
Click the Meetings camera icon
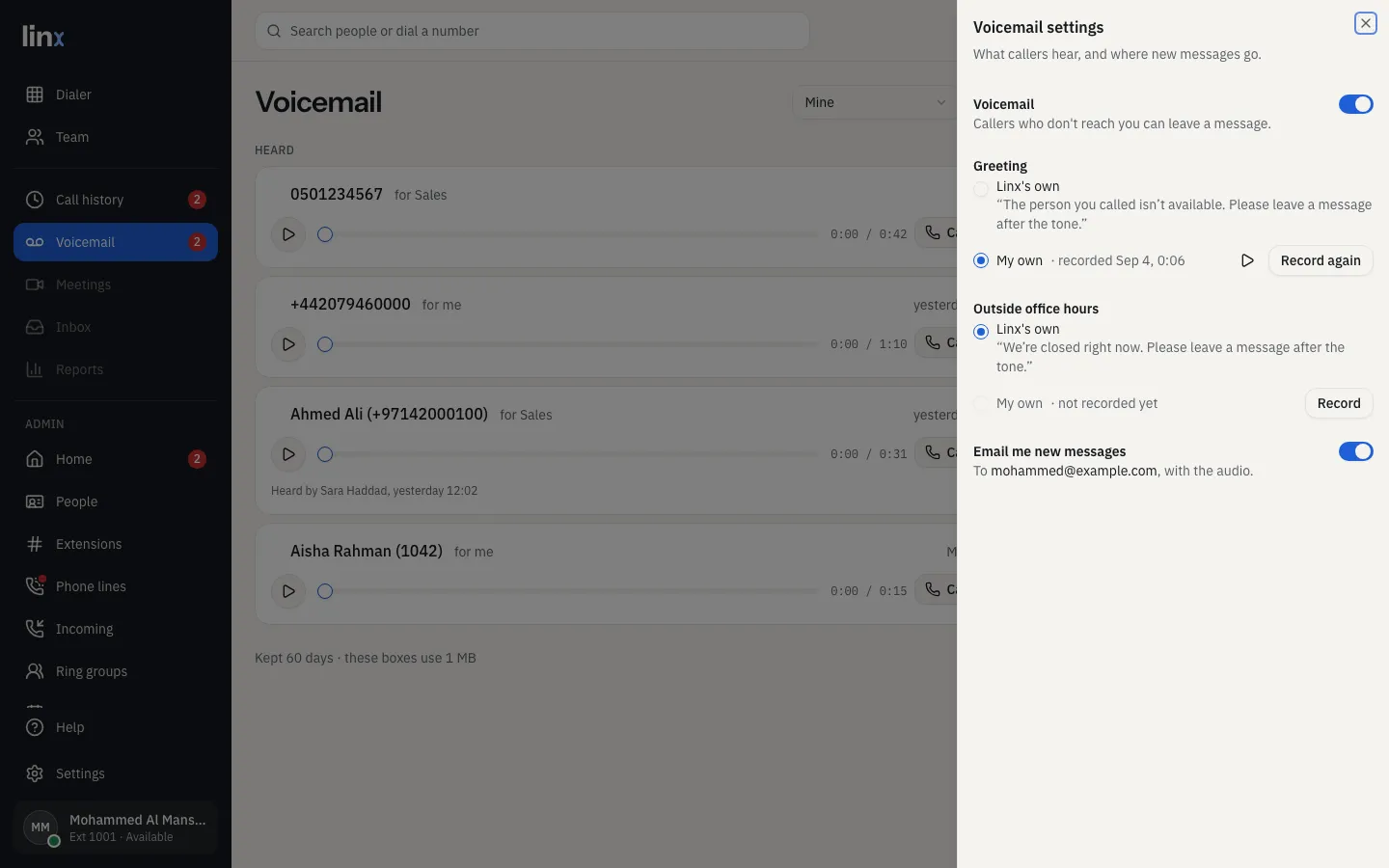(35, 285)
